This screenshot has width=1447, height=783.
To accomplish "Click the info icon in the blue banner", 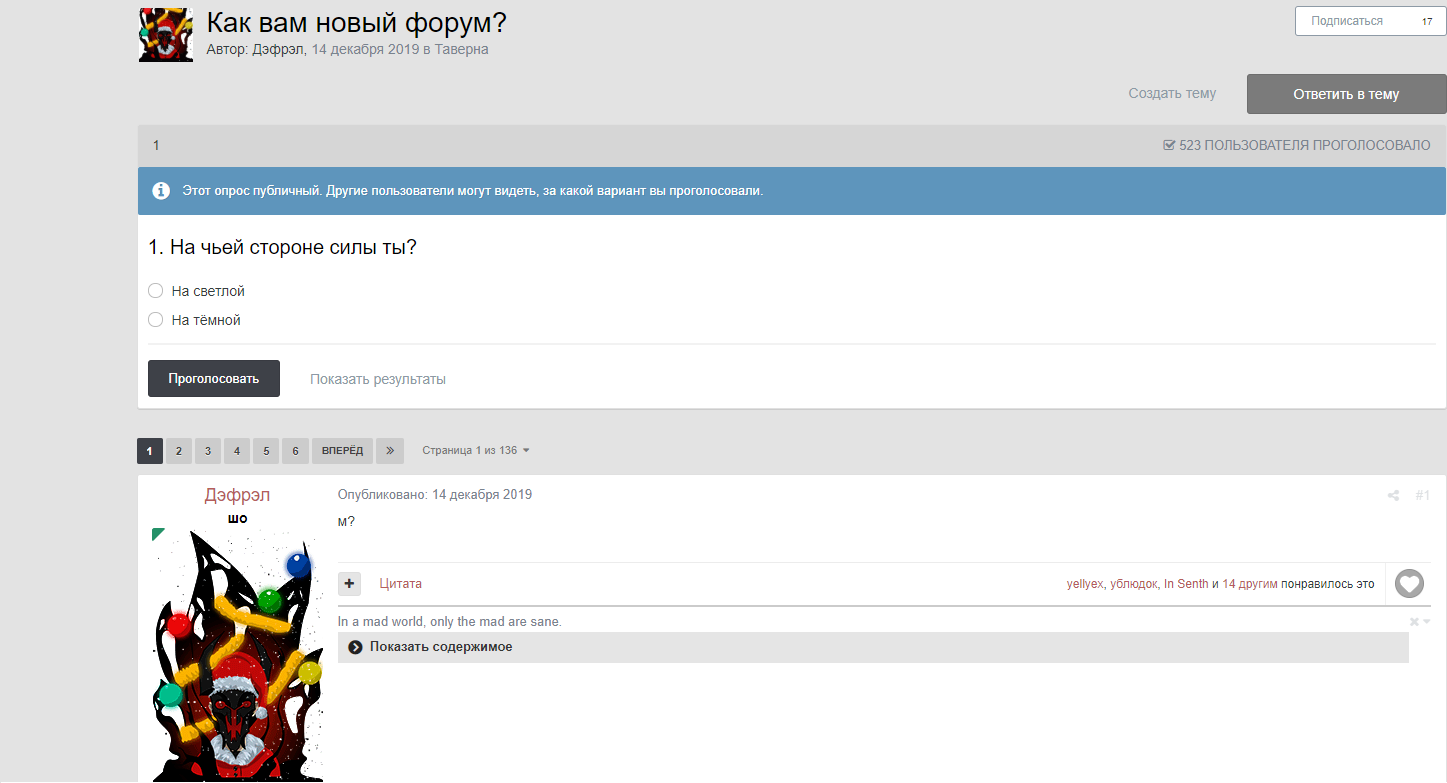I will [x=161, y=191].
